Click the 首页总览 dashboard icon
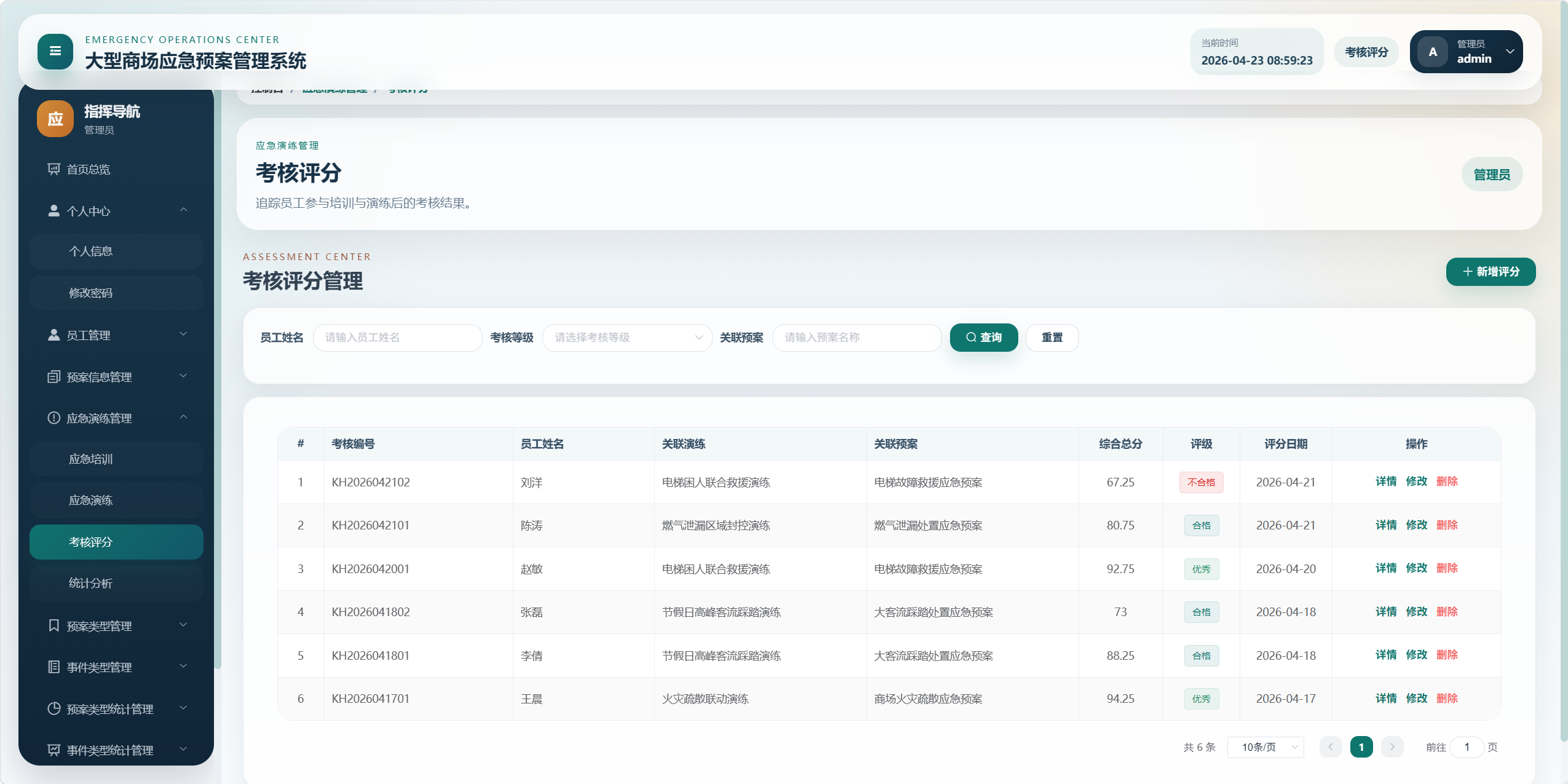This screenshot has width=1568, height=784. coord(54,169)
